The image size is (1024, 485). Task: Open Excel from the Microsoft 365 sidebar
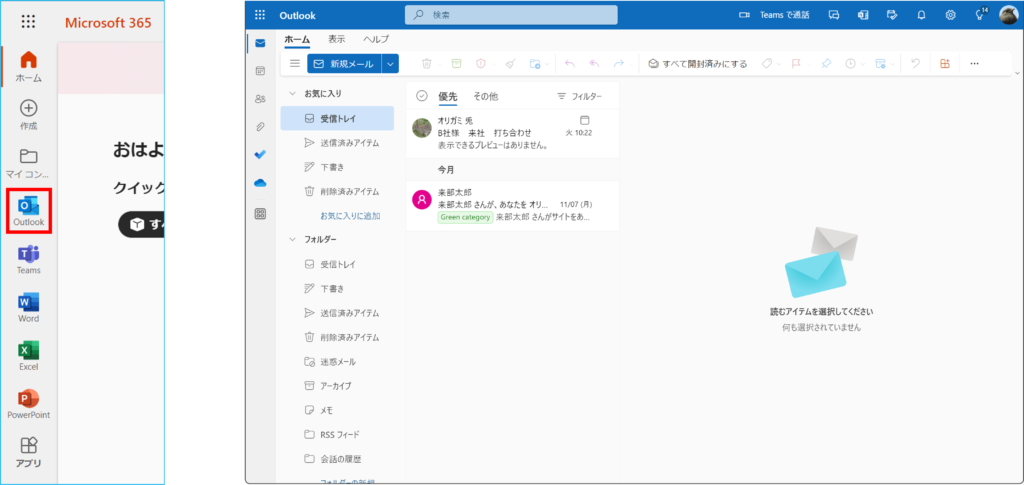(x=29, y=354)
